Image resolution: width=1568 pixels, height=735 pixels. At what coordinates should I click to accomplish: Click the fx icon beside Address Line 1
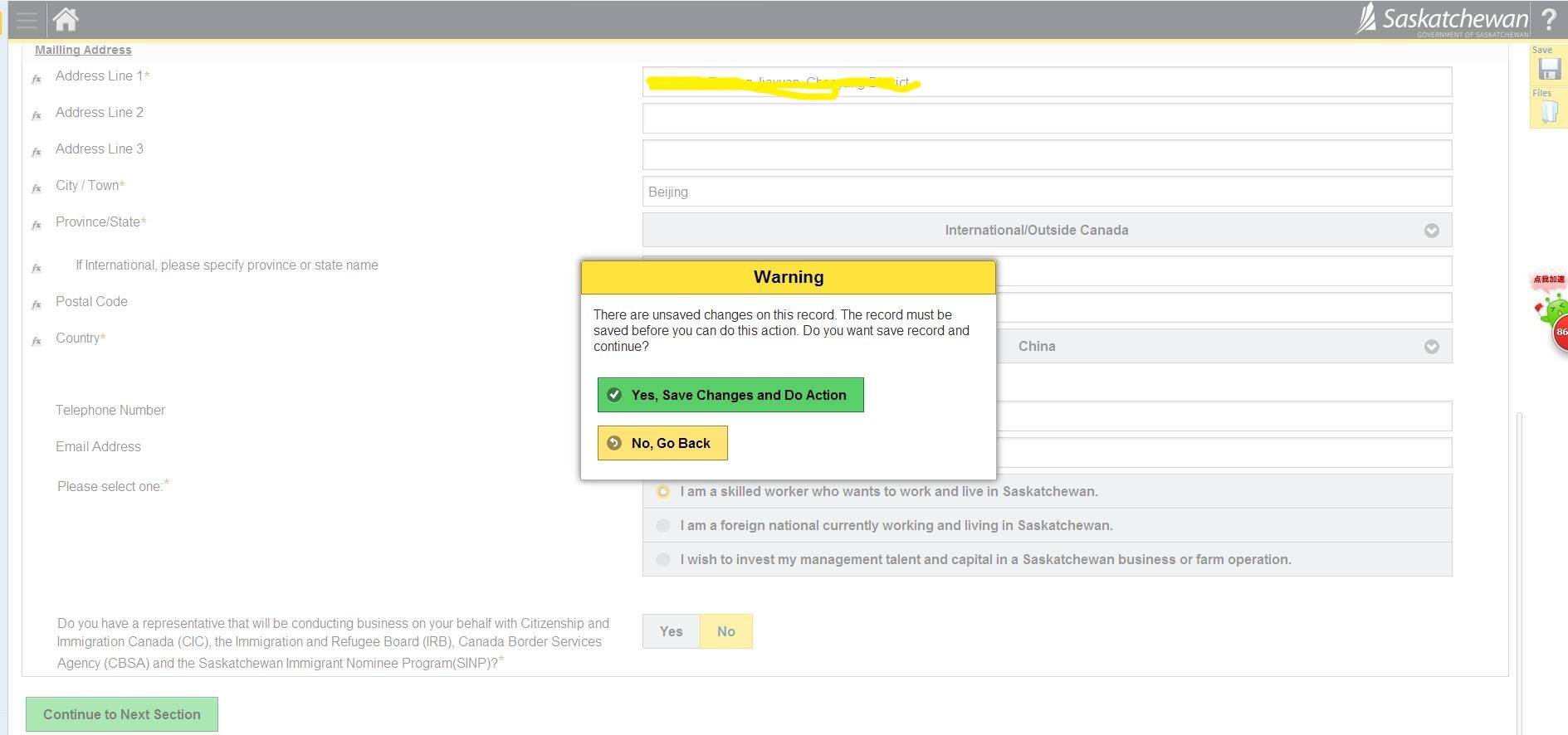(37, 80)
